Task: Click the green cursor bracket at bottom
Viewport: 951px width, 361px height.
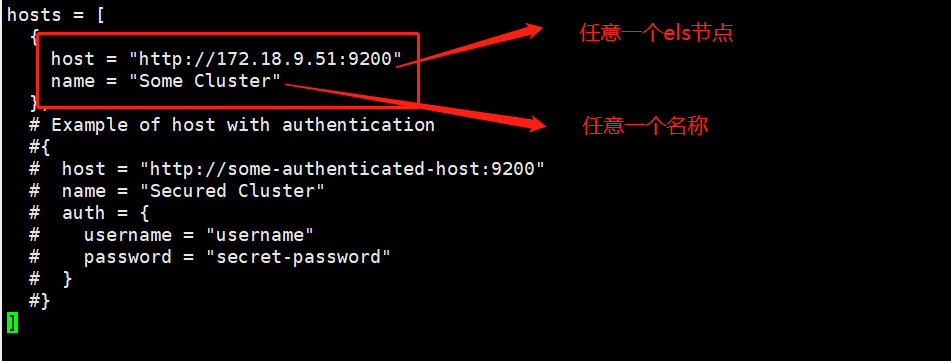Action: point(12,323)
